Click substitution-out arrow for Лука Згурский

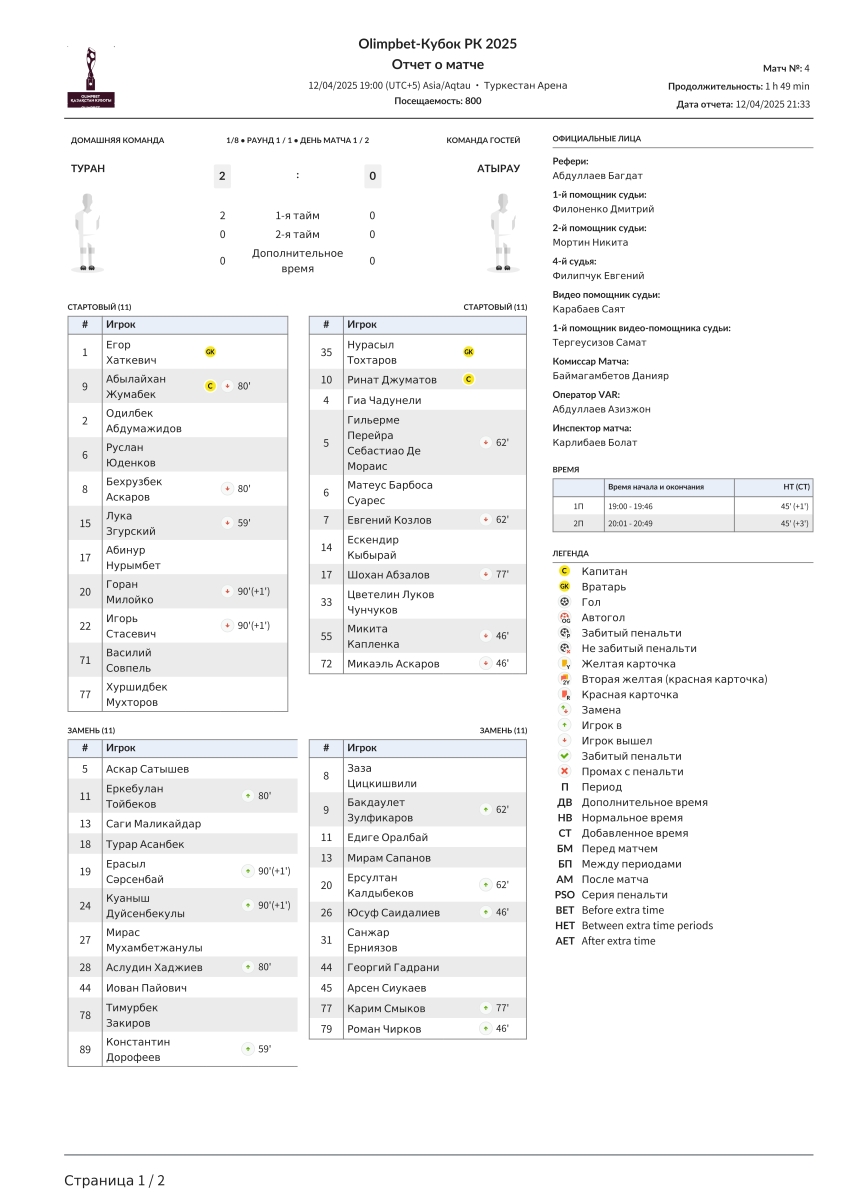(228, 523)
